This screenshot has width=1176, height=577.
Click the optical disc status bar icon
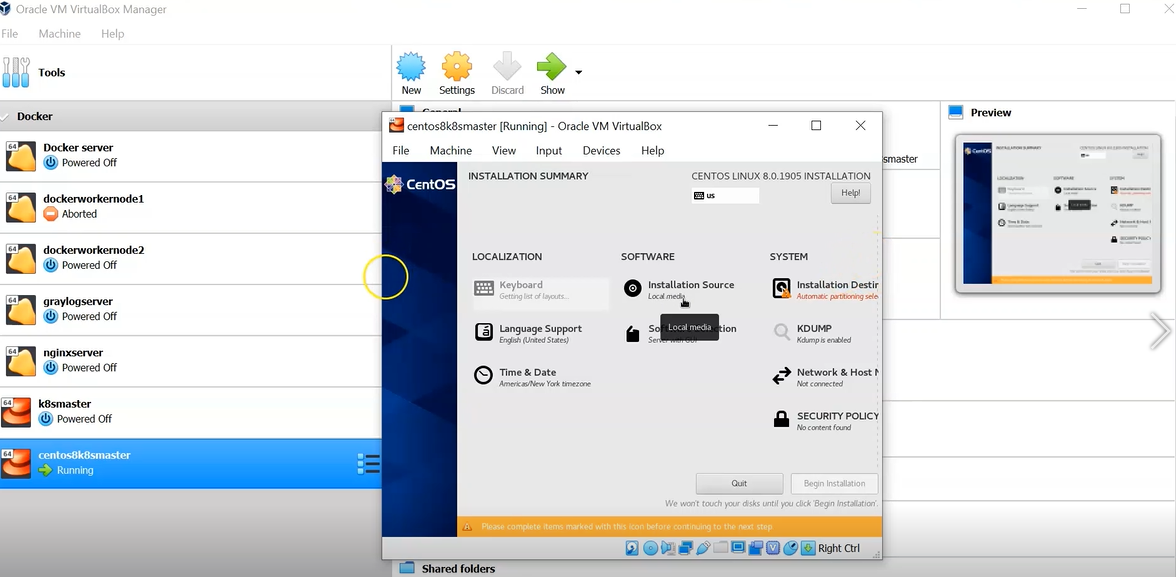(650, 548)
